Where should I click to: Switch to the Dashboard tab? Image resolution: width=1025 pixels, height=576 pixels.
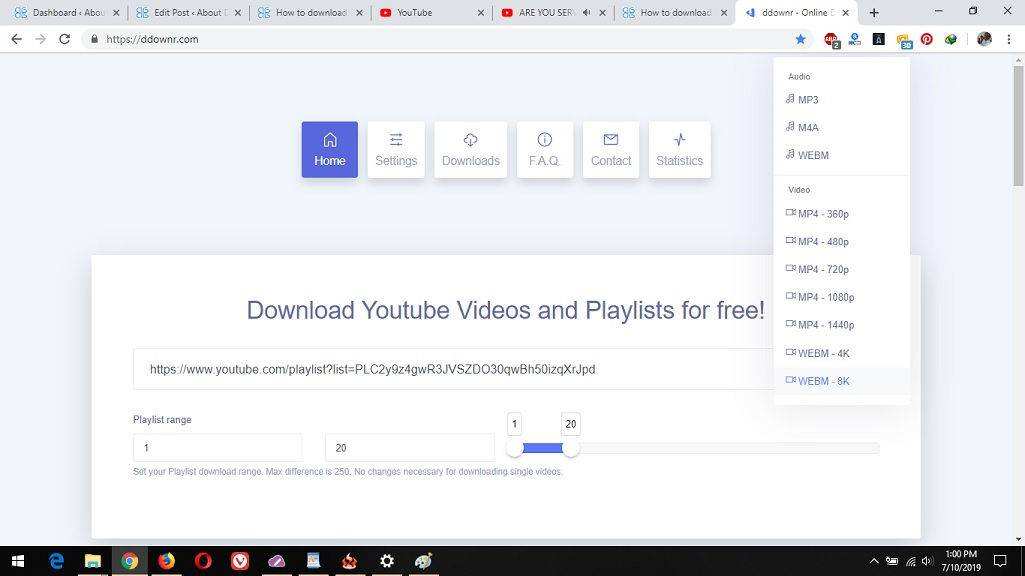(x=67, y=12)
